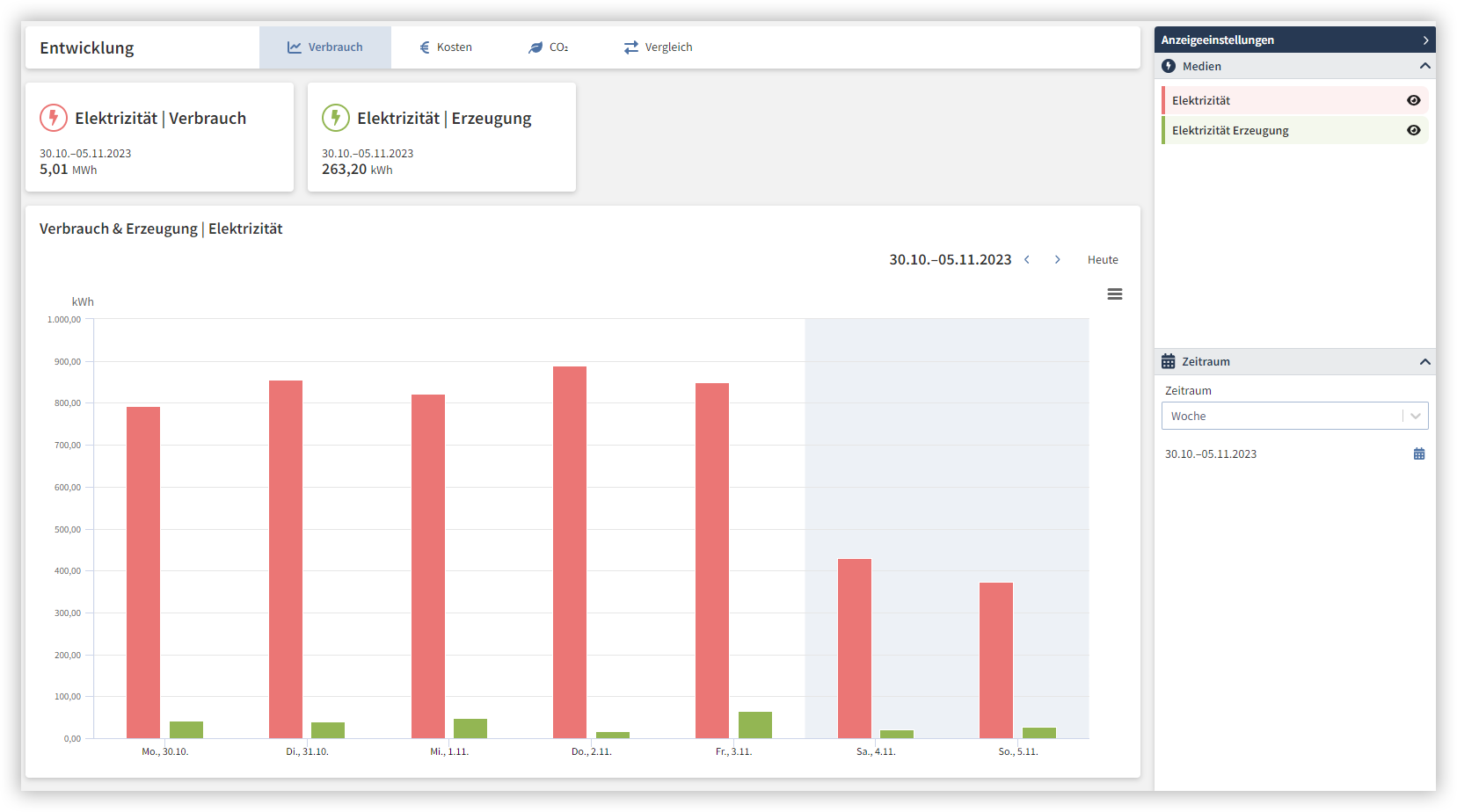
Task: Click green Elektrizität Erzeugung lightning icon
Action: click(x=335, y=118)
